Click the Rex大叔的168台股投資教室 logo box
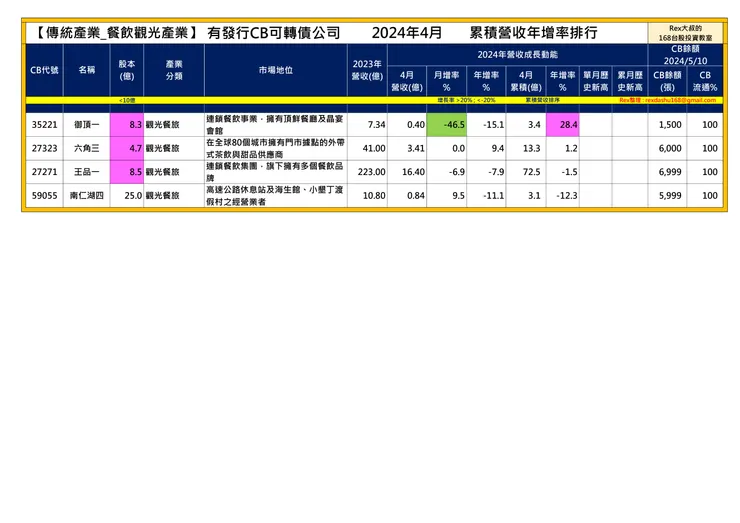The height and width of the screenshot is (523, 740). tap(685, 33)
